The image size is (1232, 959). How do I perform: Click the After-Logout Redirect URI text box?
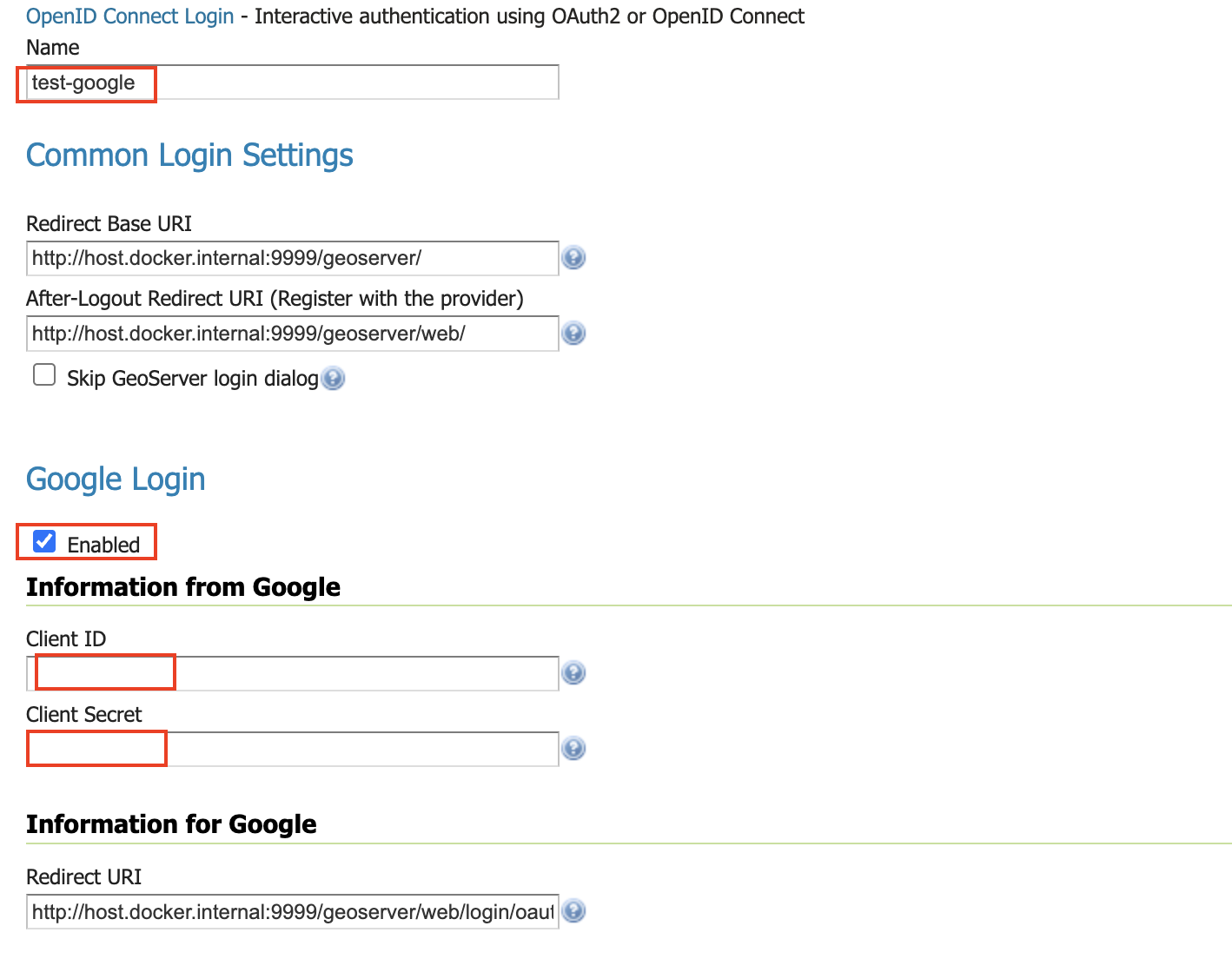coord(292,334)
